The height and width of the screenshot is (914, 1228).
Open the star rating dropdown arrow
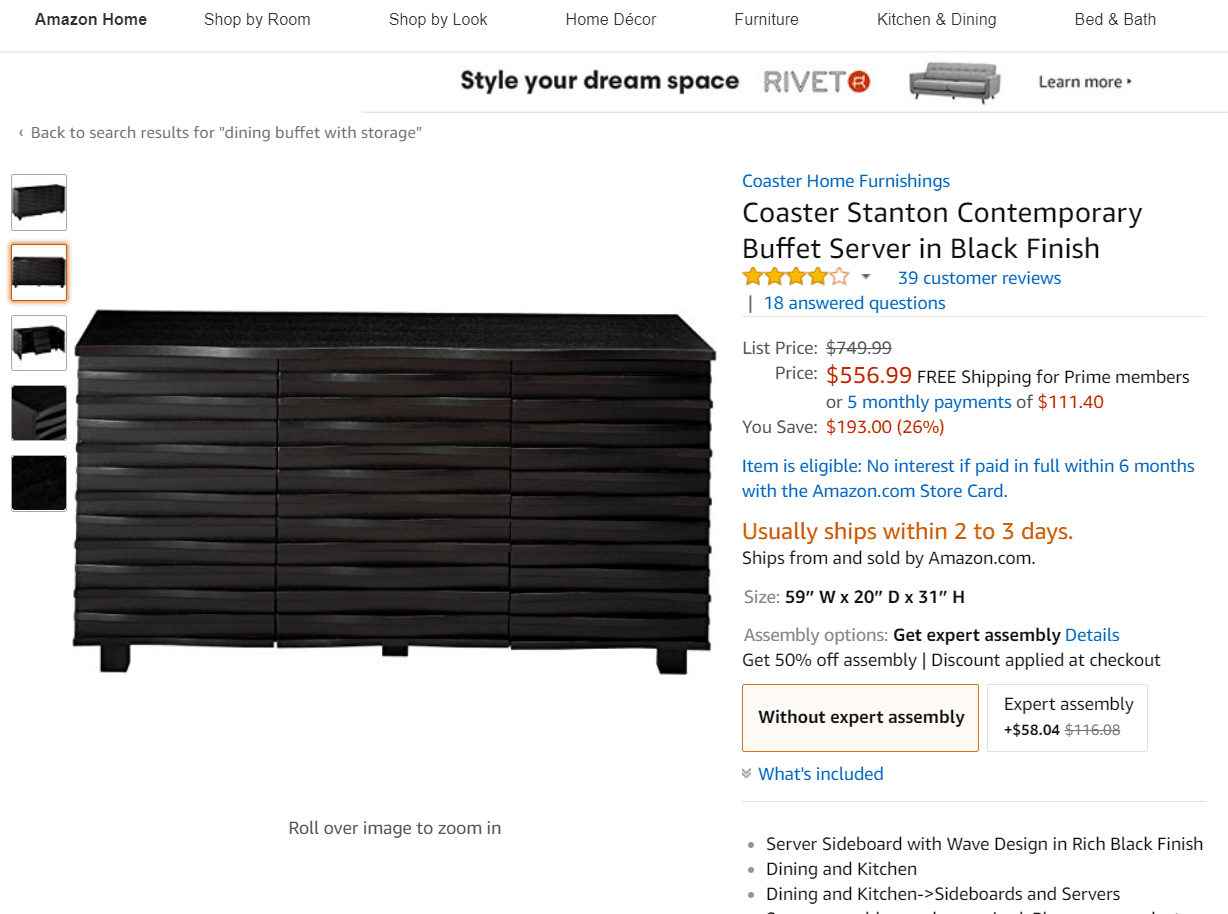(x=866, y=276)
